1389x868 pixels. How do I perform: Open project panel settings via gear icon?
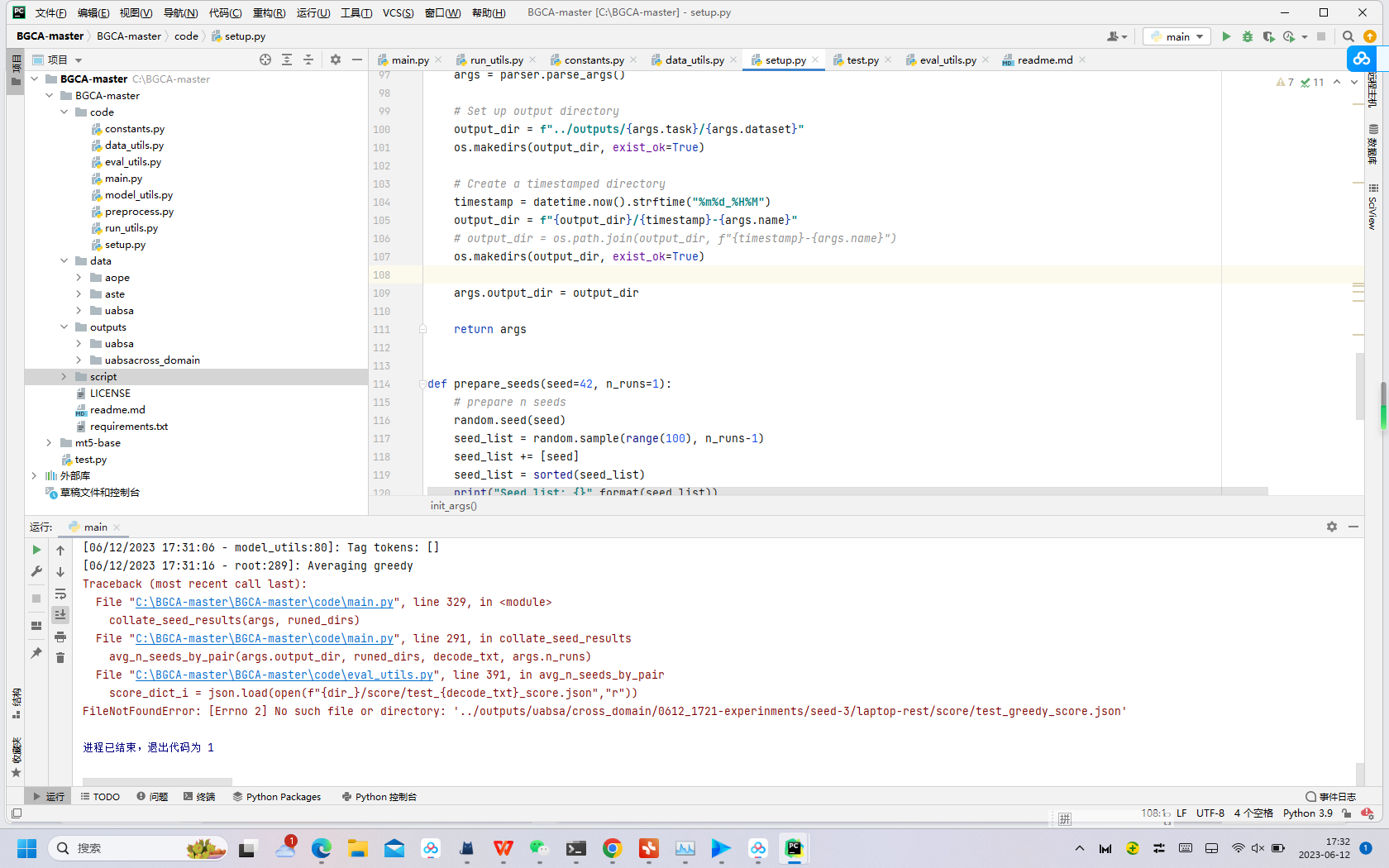coord(335,60)
